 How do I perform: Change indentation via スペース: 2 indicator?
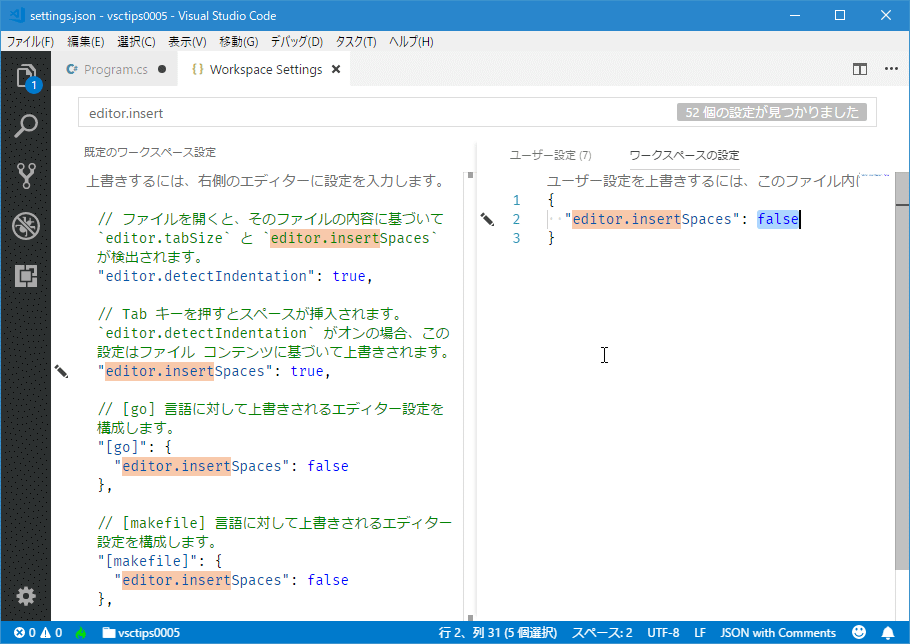pos(602,633)
